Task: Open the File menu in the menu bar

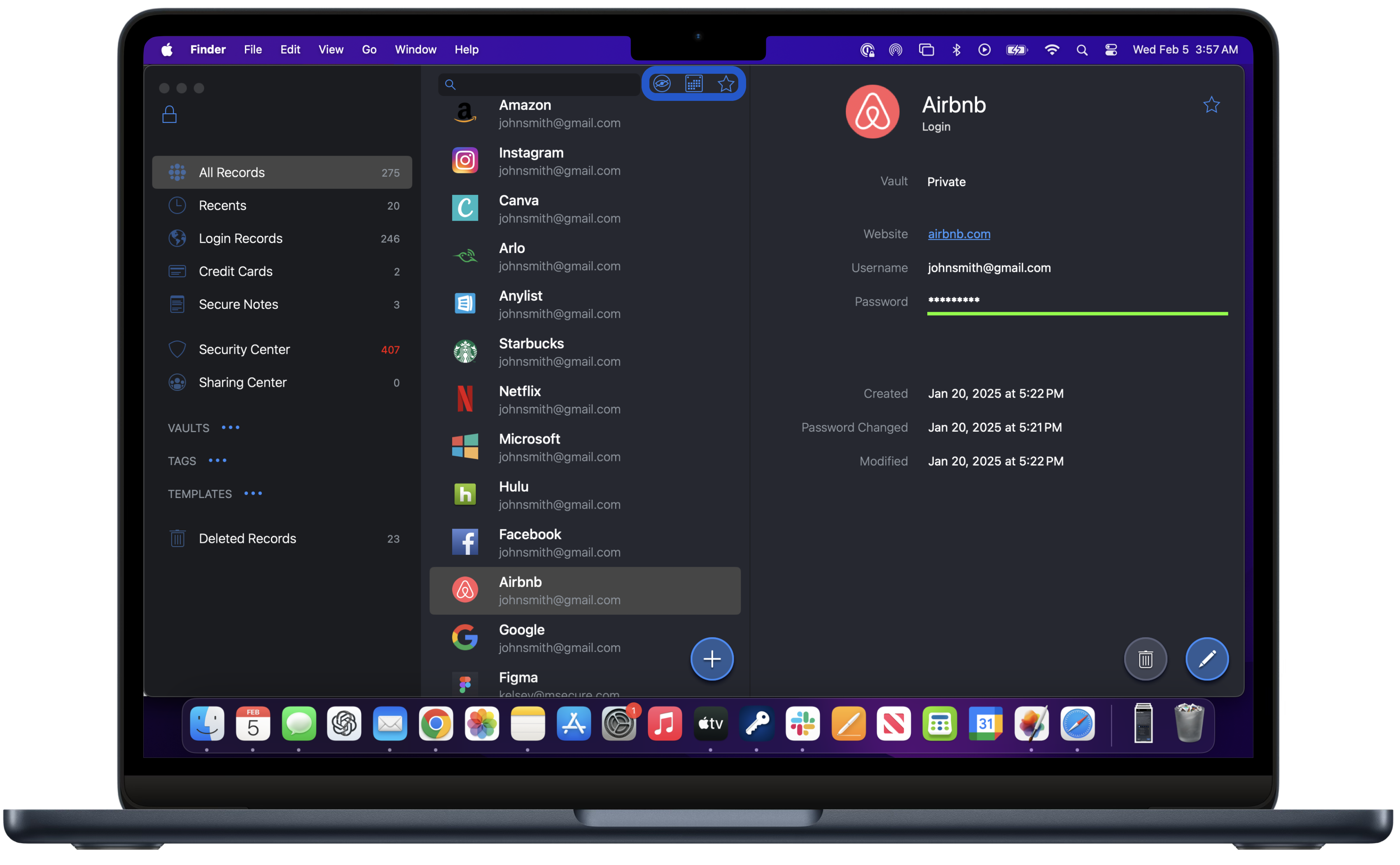Action: point(253,50)
